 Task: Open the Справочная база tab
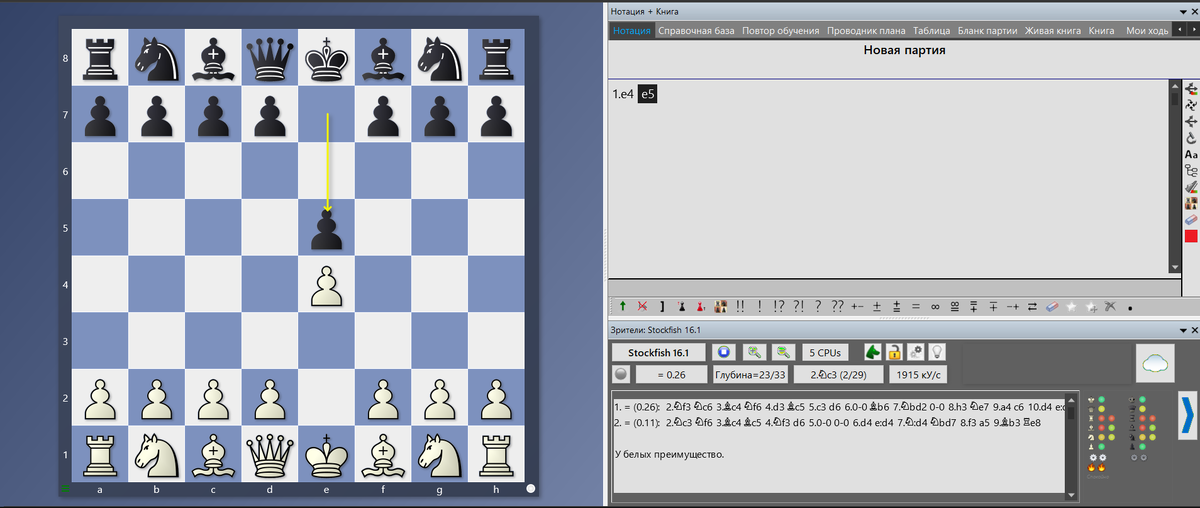[696, 30]
